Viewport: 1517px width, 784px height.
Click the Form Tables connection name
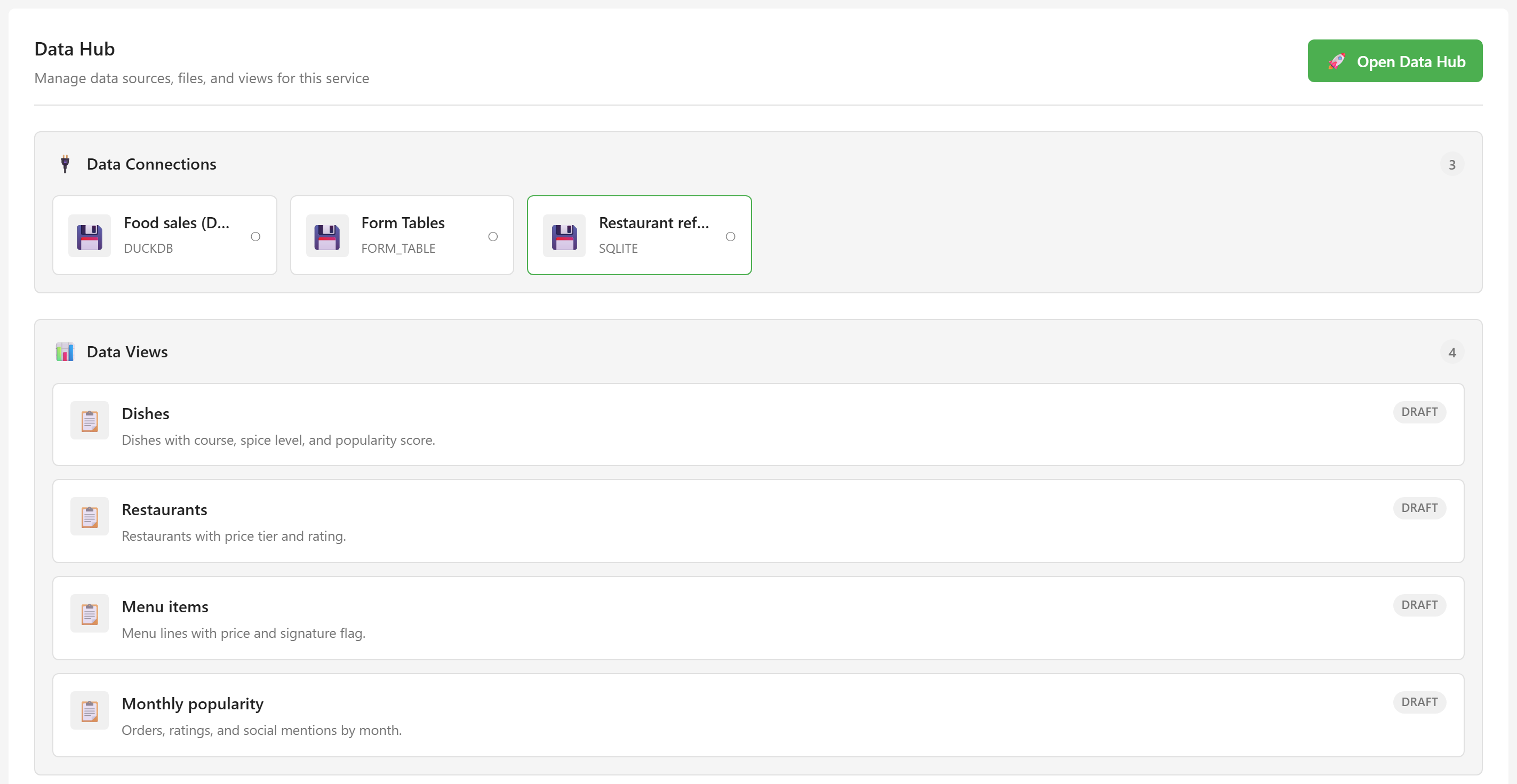click(403, 223)
